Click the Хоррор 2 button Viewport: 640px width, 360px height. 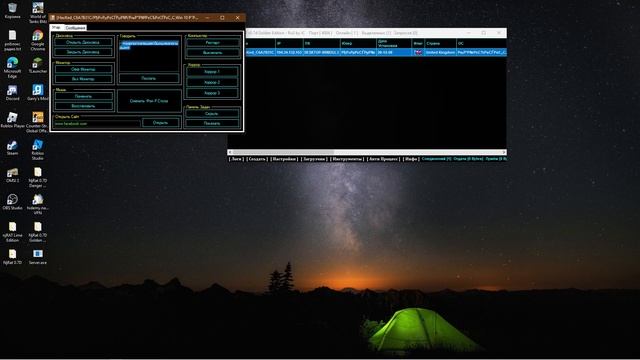(x=212, y=82)
